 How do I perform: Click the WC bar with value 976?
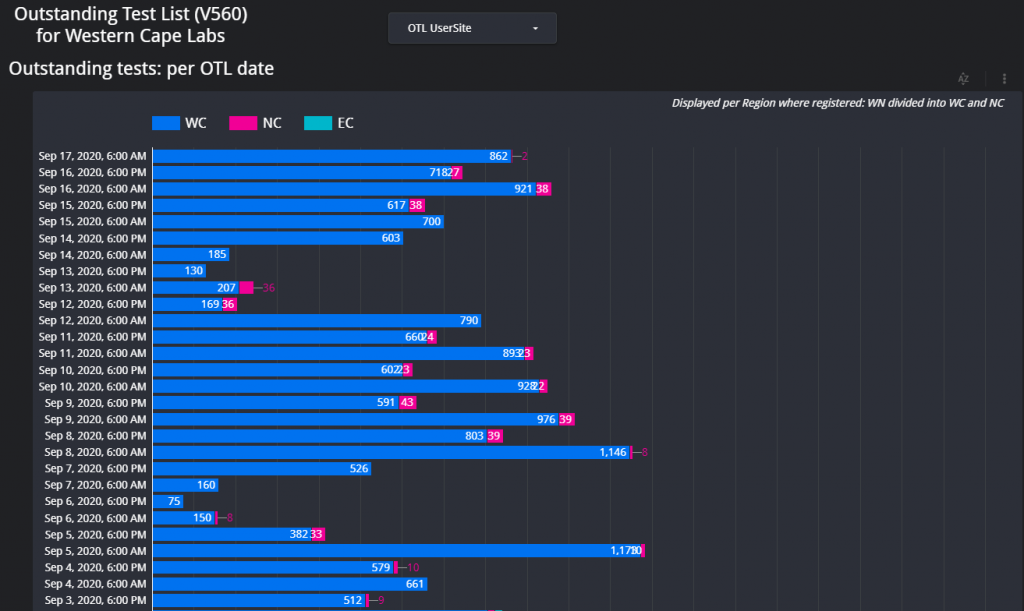click(355, 419)
